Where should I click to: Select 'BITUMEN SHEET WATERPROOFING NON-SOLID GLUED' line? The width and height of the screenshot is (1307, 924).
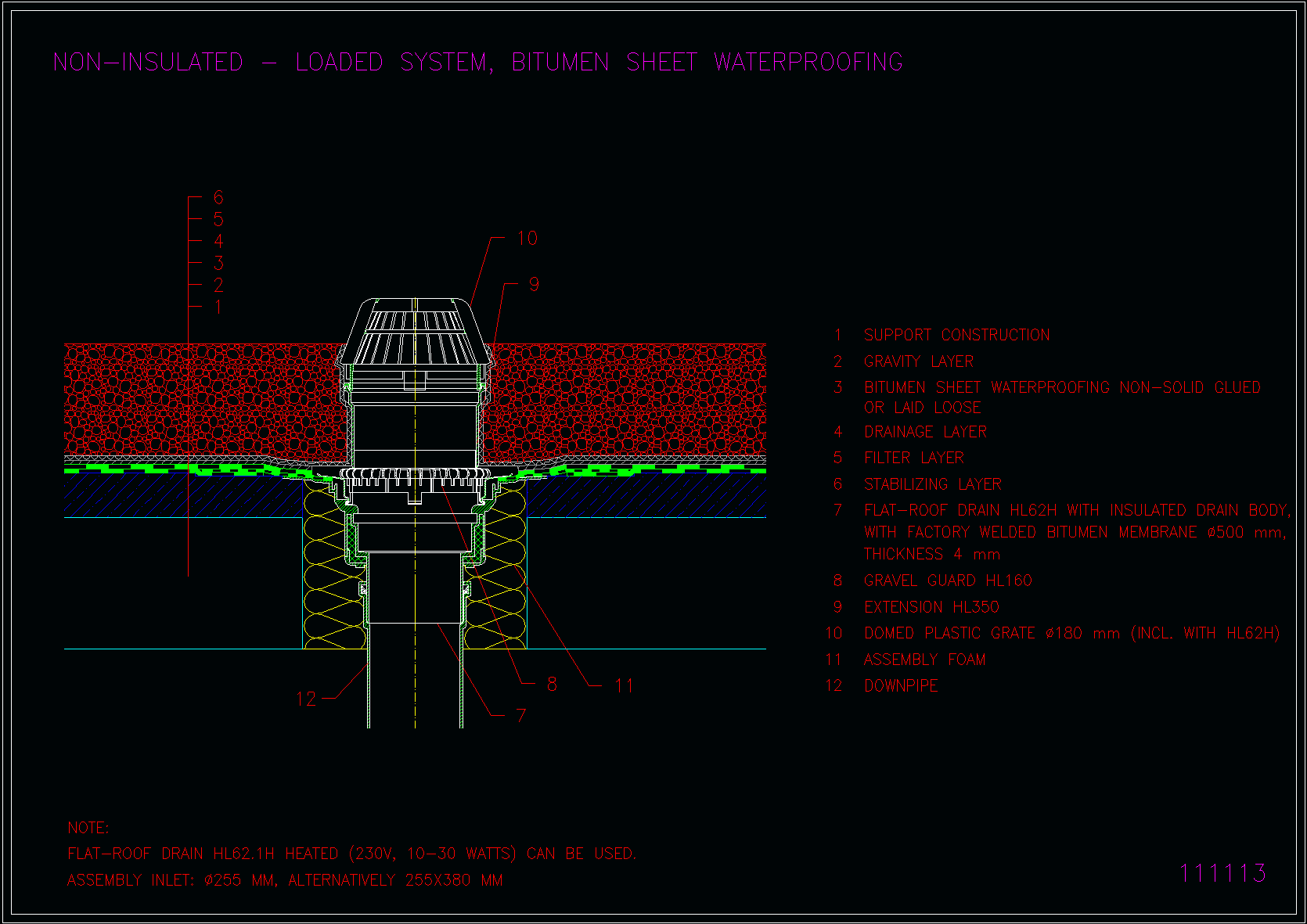[1062, 387]
